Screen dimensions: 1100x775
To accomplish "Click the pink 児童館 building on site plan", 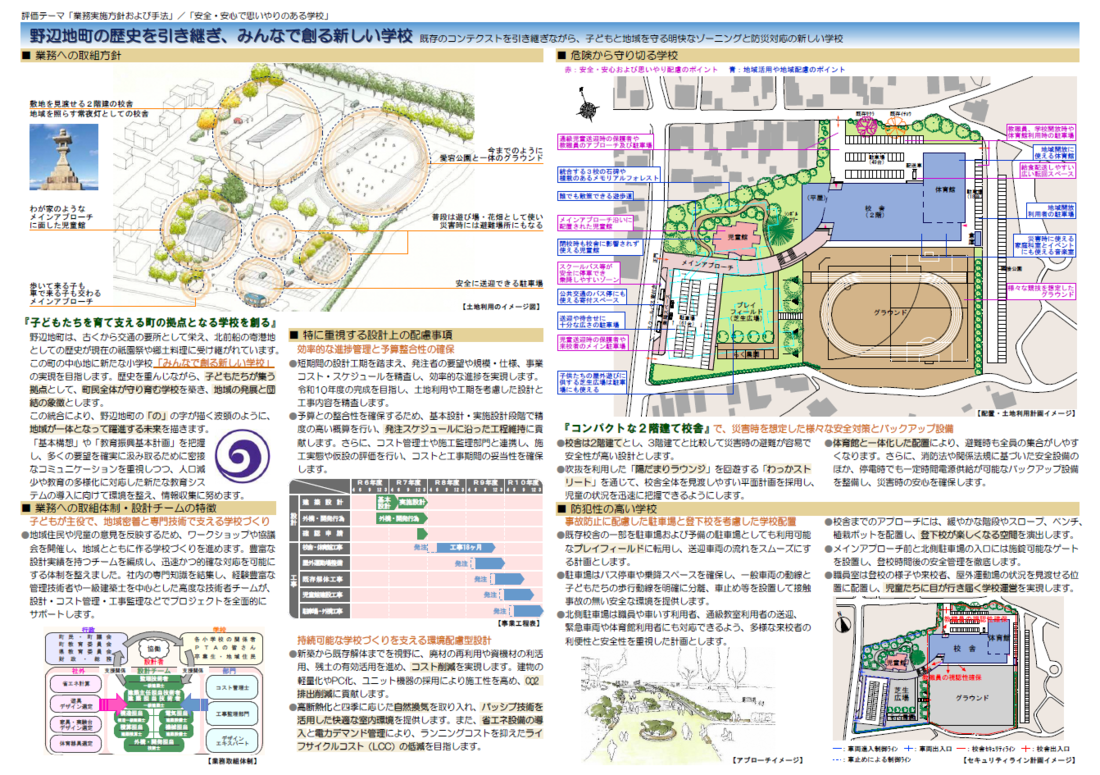I will click(x=737, y=238).
